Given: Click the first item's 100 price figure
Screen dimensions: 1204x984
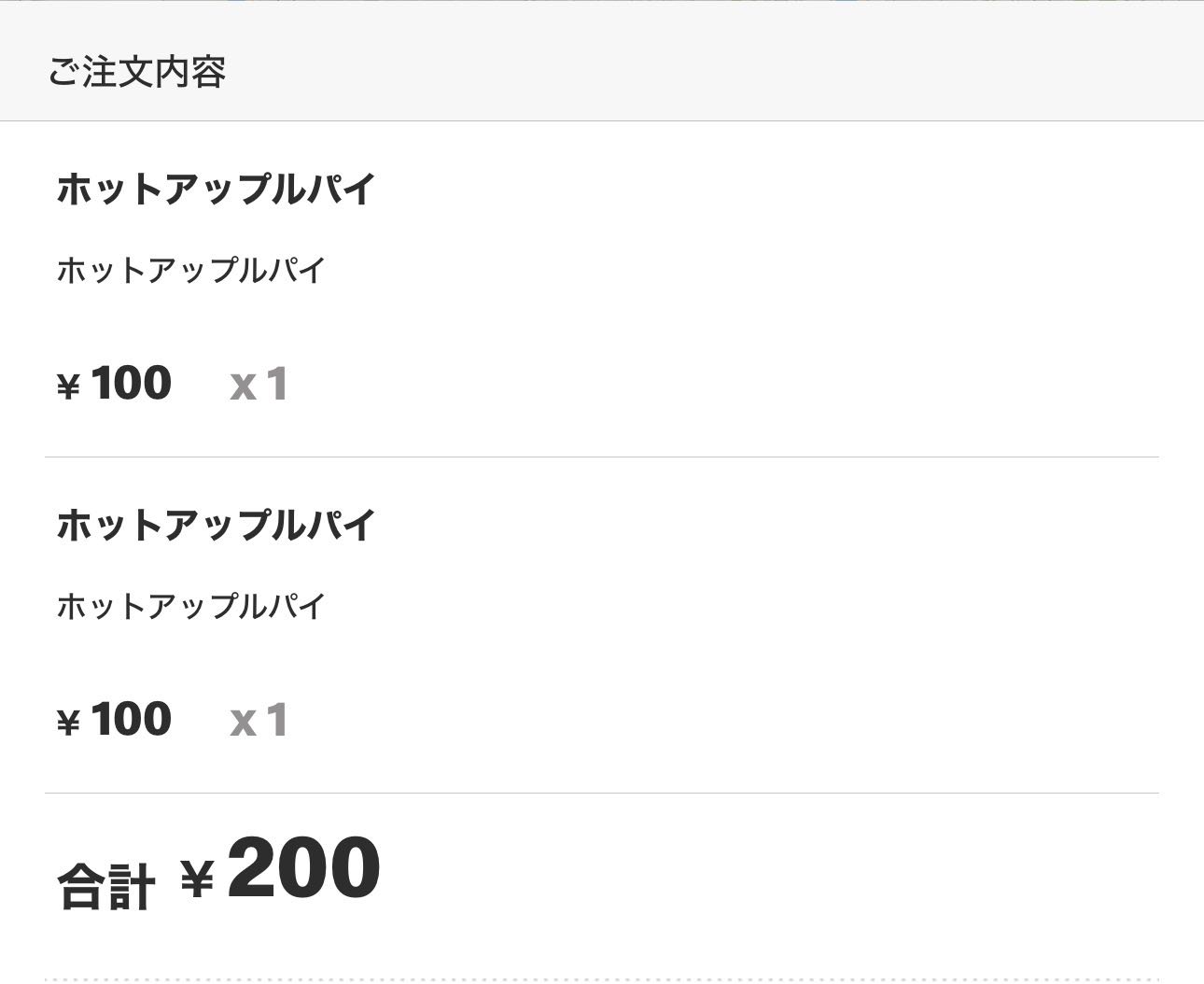Looking at the screenshot, I should [x=132, y=383].
